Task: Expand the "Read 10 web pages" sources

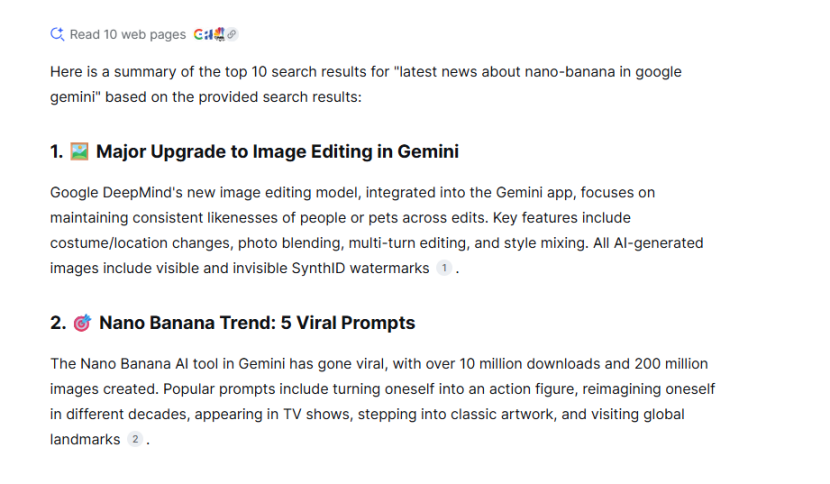Action: click(127, 34)
